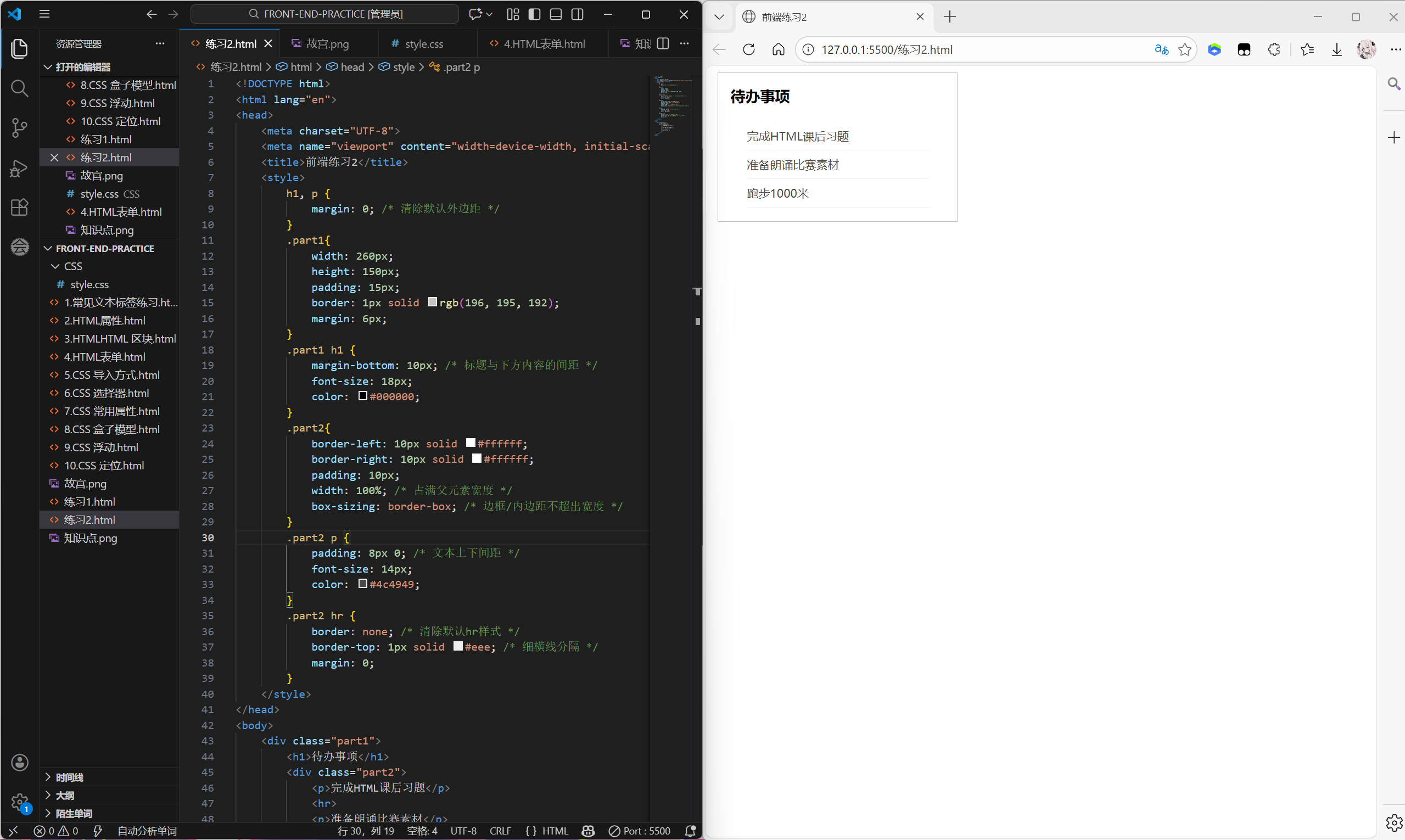Open the Search view in activity bar
The width and height of the screenshot is (1405, 840).
(x=19, y=88)
